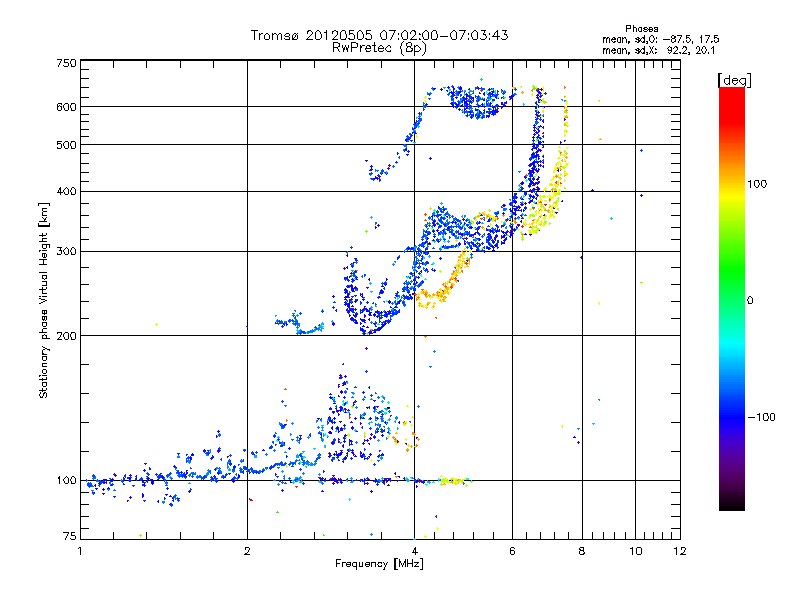800x600 pixels.
Task: Click the y-axis '300' tick label
Action: click(x=66, y=252)
